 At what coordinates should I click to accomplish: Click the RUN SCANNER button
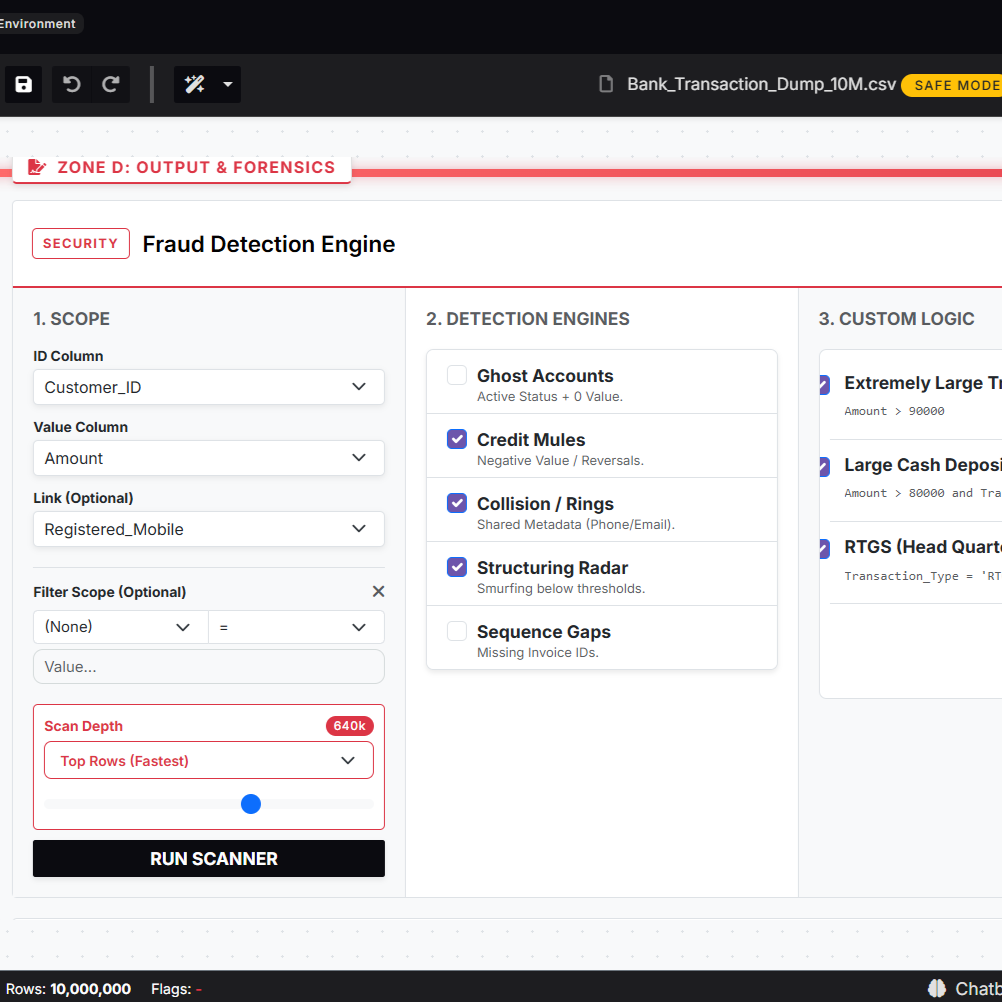click(209, 859)
